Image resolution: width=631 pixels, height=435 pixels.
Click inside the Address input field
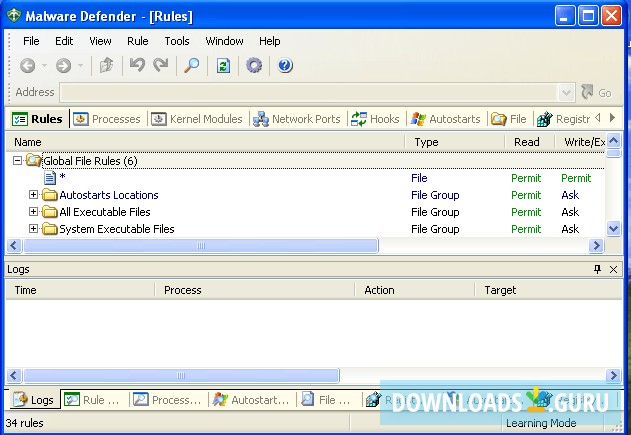pos(309,93)
